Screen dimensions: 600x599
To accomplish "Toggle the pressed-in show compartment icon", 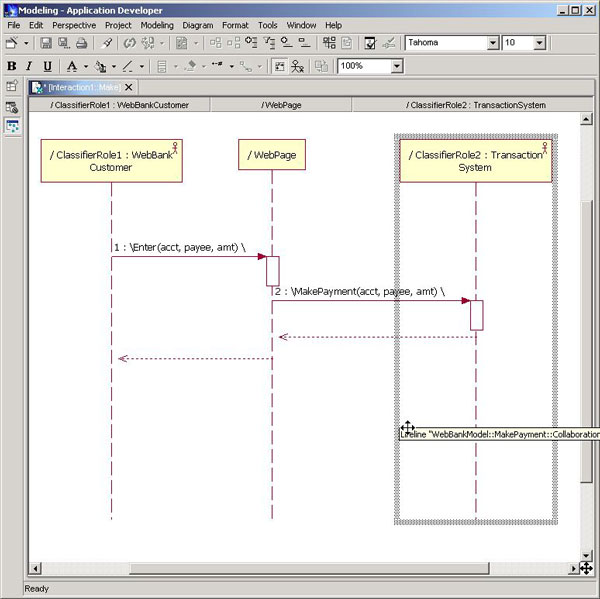I will pos(280,66).
